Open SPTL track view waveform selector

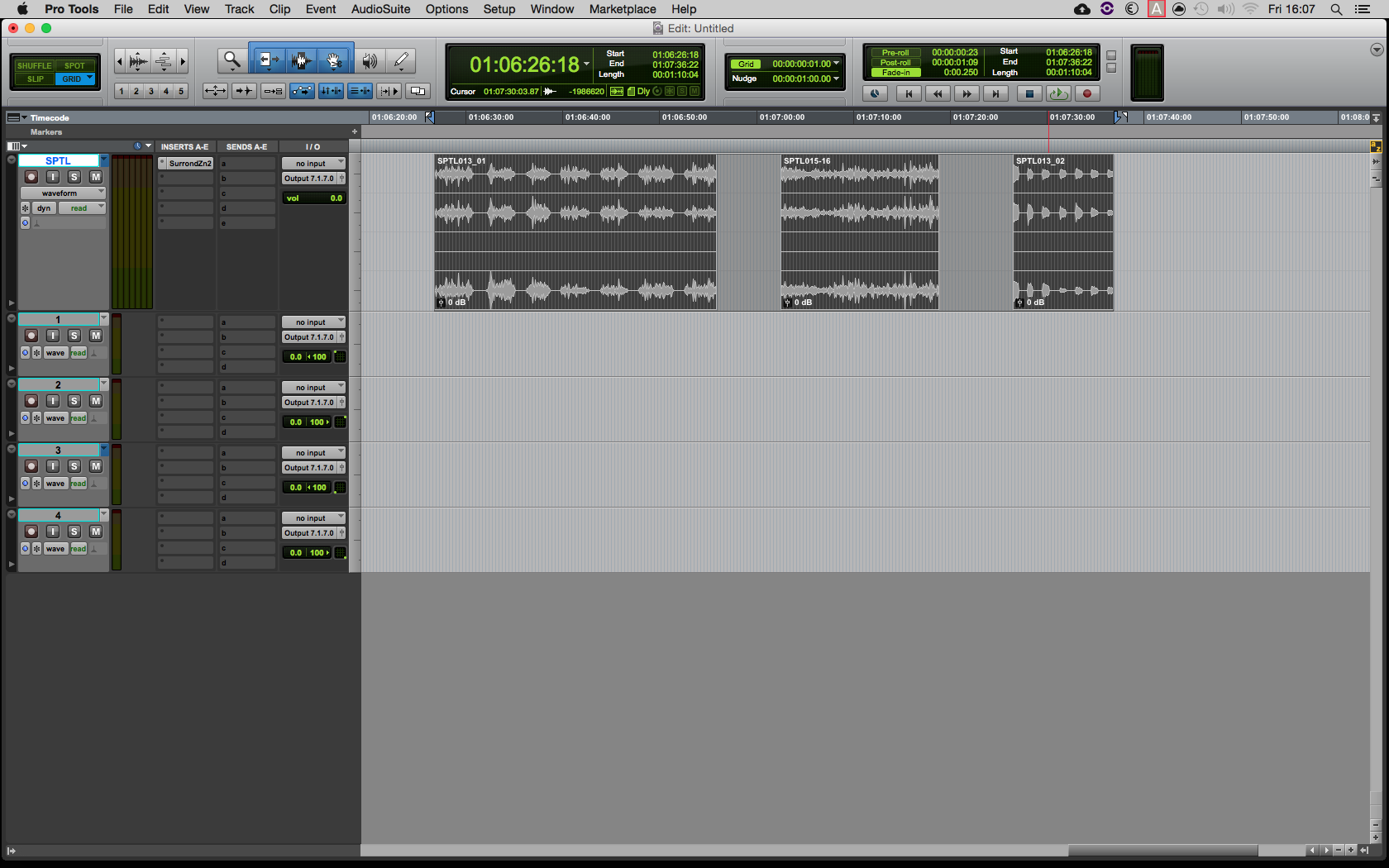(x=63, y=193)
